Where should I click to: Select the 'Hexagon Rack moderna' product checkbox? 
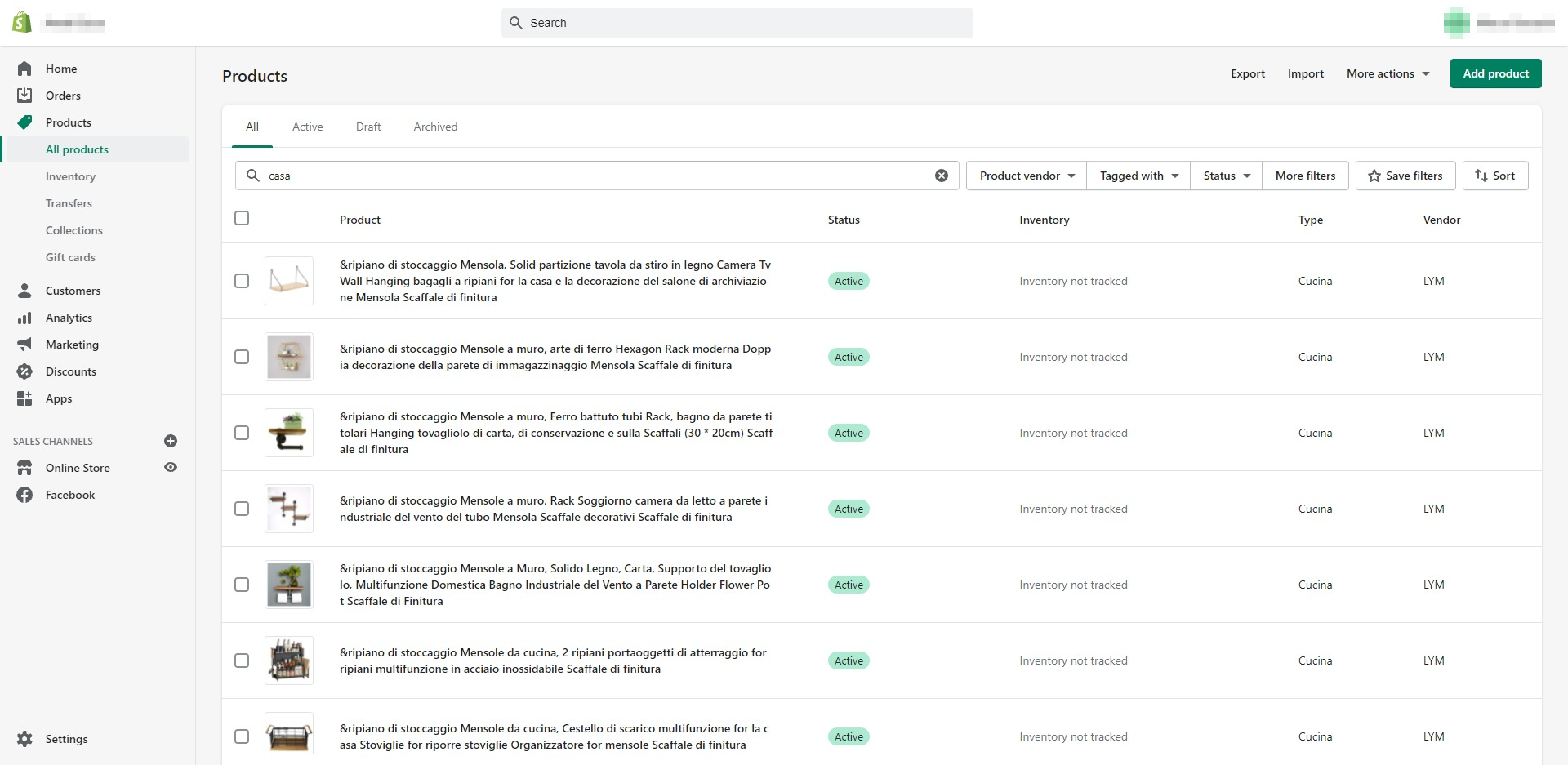(x=242, y=357)
